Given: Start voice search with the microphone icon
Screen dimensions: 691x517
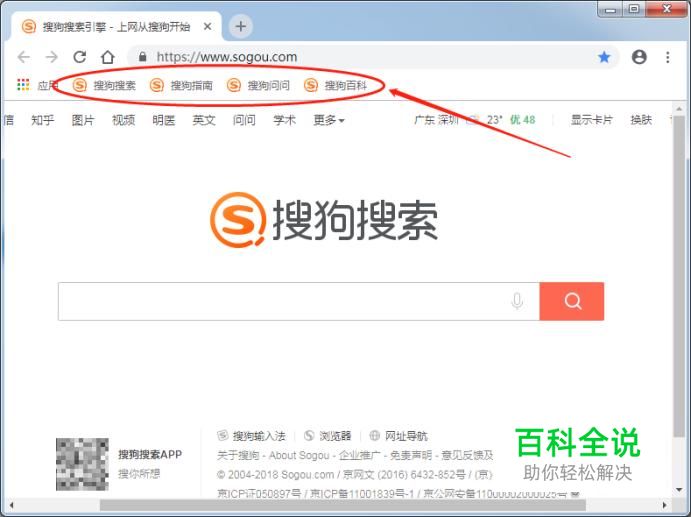Looking at the screenshot, I should (517, 301).
